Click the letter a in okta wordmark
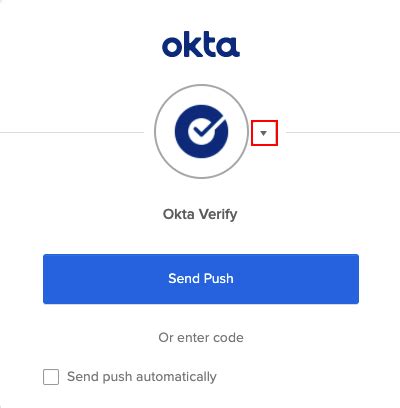 coord(229,47)
